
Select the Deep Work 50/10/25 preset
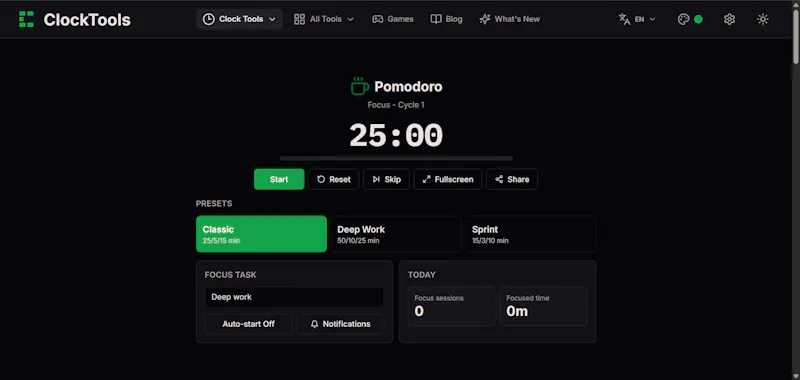tap(396, 234)
